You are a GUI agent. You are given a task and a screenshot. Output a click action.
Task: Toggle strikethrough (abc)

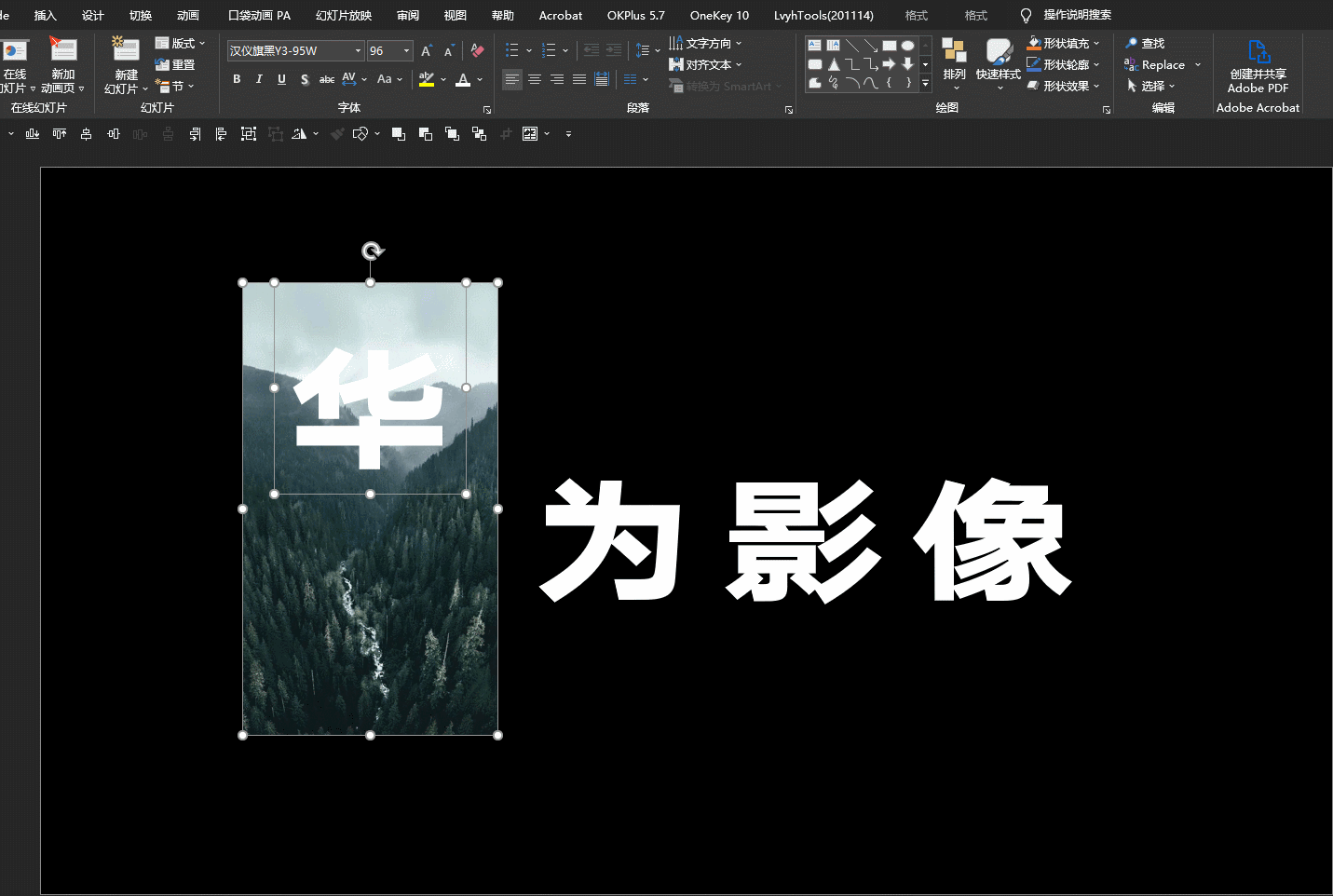click(327, 79)
